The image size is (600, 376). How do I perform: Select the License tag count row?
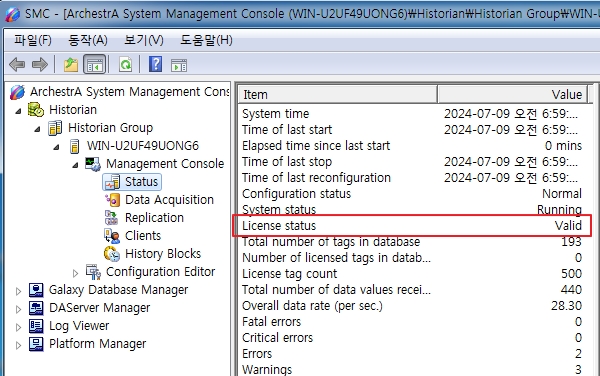pyautogui.click(x=412, y=274)
